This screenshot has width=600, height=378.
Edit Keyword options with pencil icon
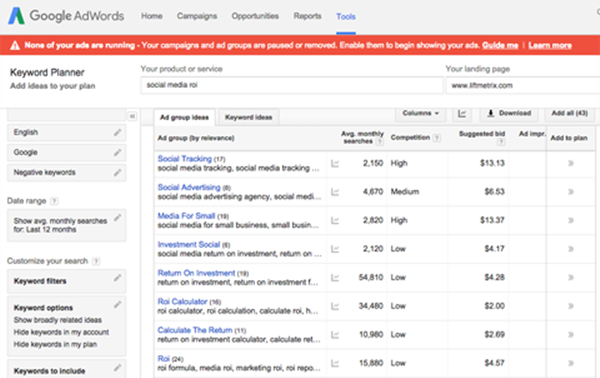click(x=117, y=305)
